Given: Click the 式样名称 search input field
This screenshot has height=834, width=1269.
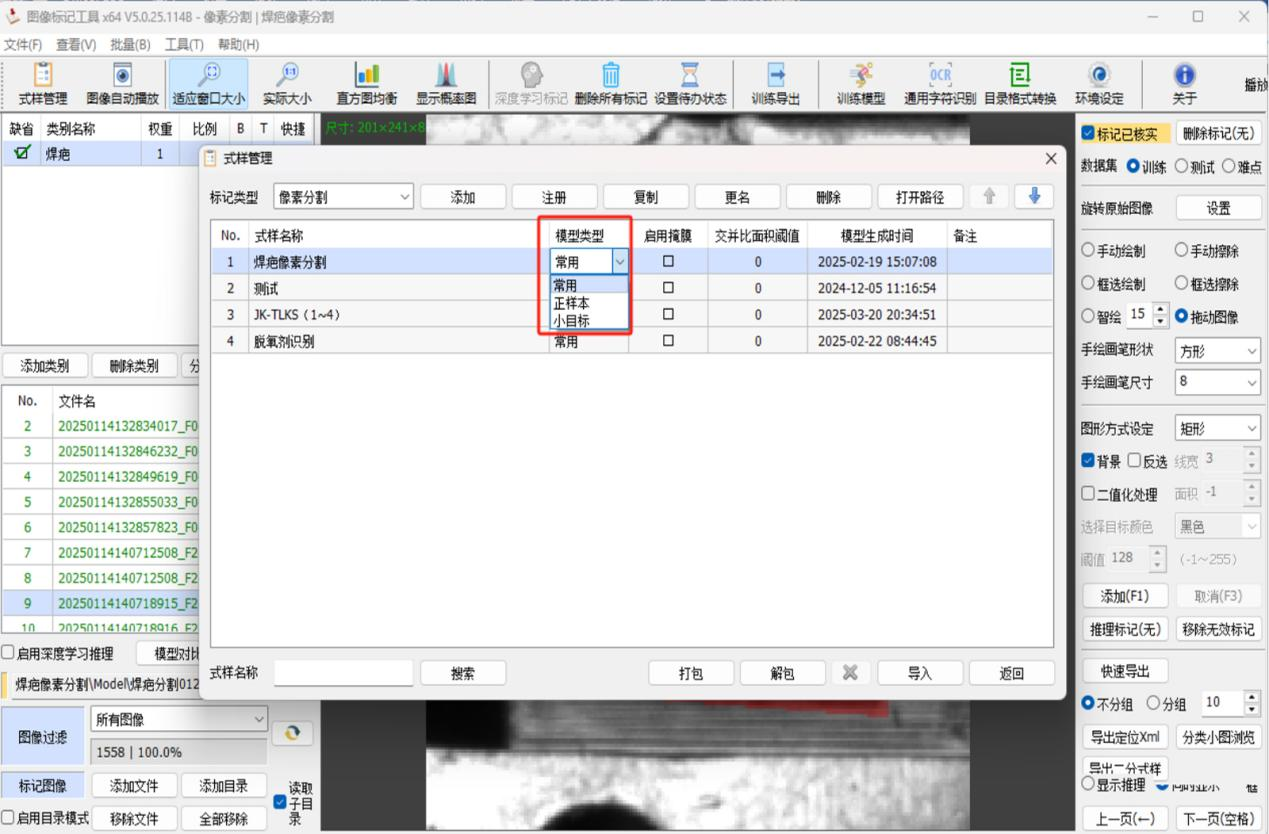Looking at the screenshot, I should (x=343, y=673).
